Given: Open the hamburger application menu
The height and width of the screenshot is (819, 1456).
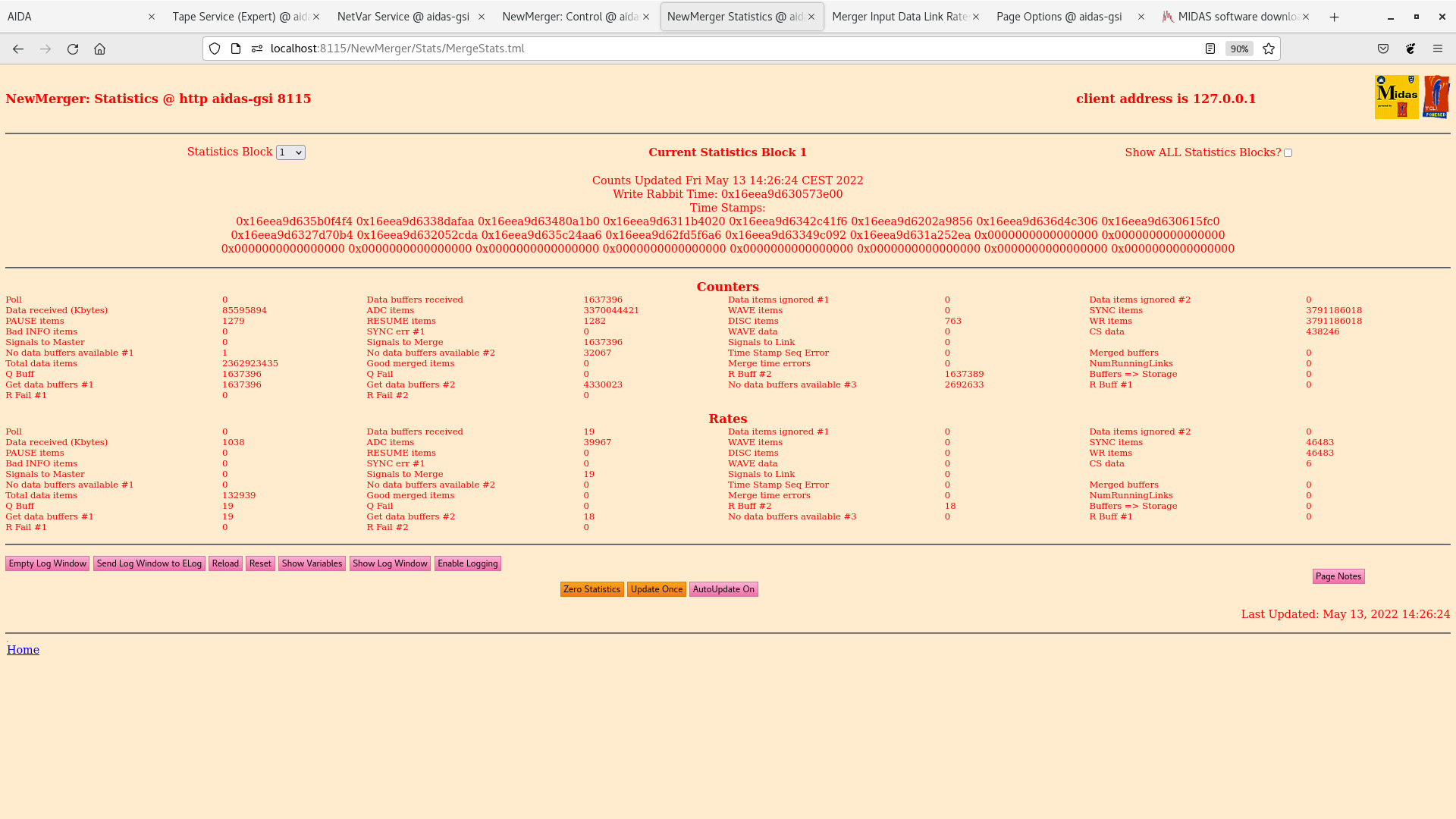Looking at the screenshot, I should pos(1438,49).
